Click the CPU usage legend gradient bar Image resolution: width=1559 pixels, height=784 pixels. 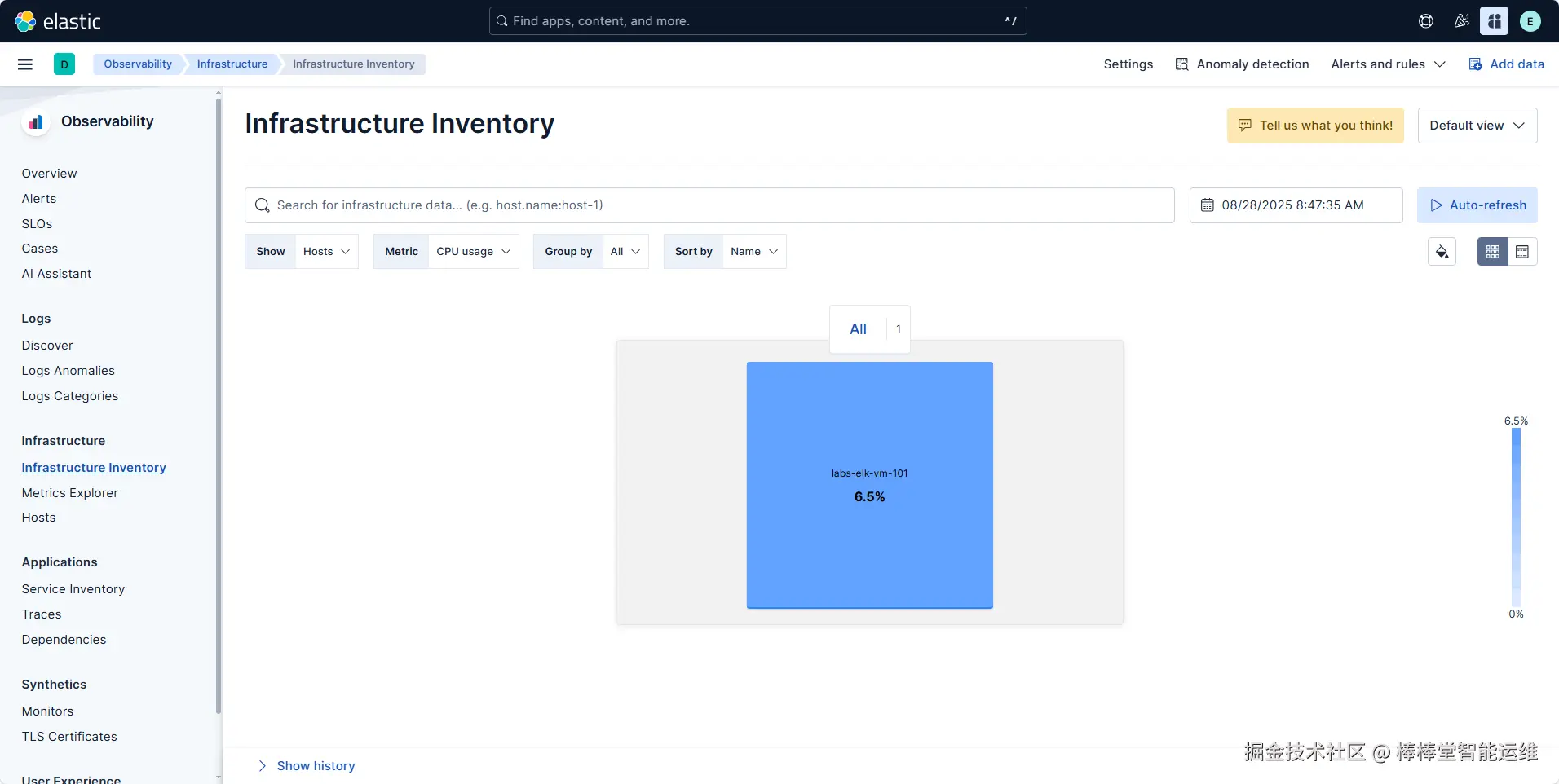(1516, 518)
